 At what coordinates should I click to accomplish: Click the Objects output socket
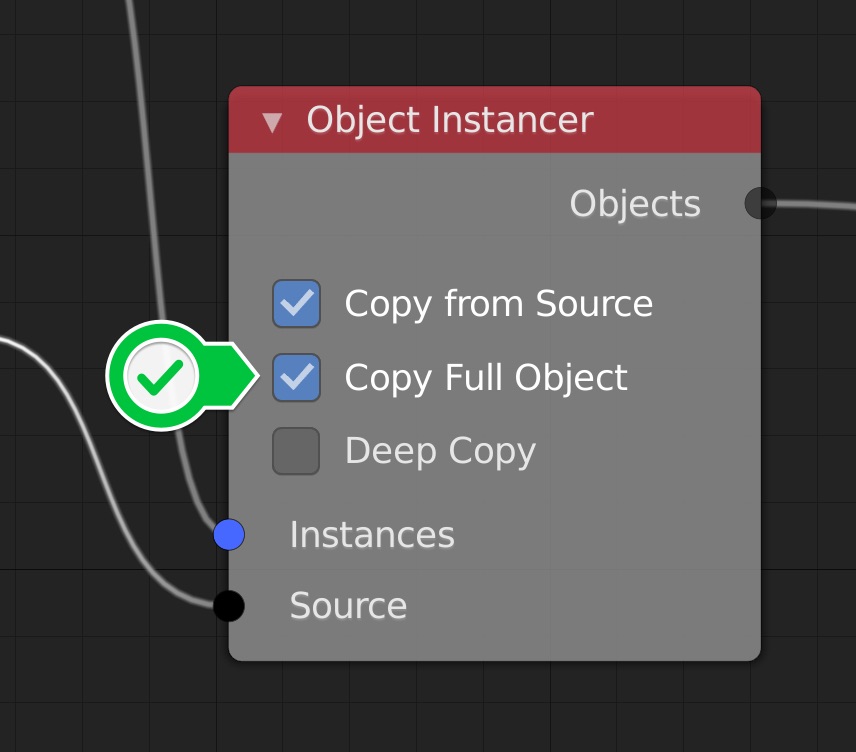pyautogui.click(x=760, y=203)
